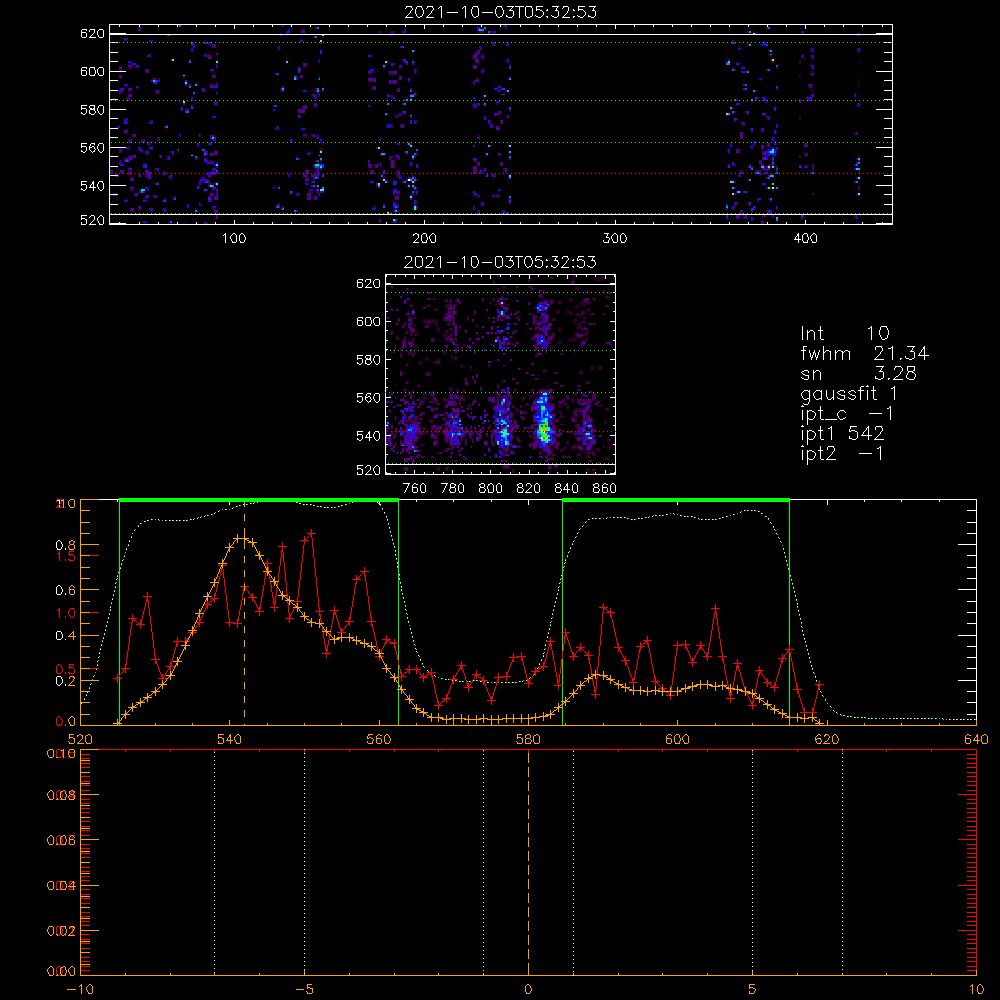Click the '580' y-axis label of top image
The image size is (1000, 1000).
(92, 109)
